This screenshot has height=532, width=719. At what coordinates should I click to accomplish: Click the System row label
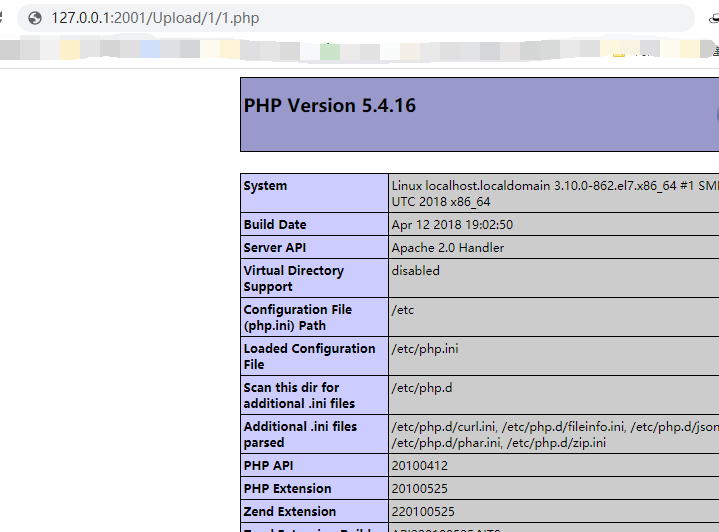tap(265, 186)
